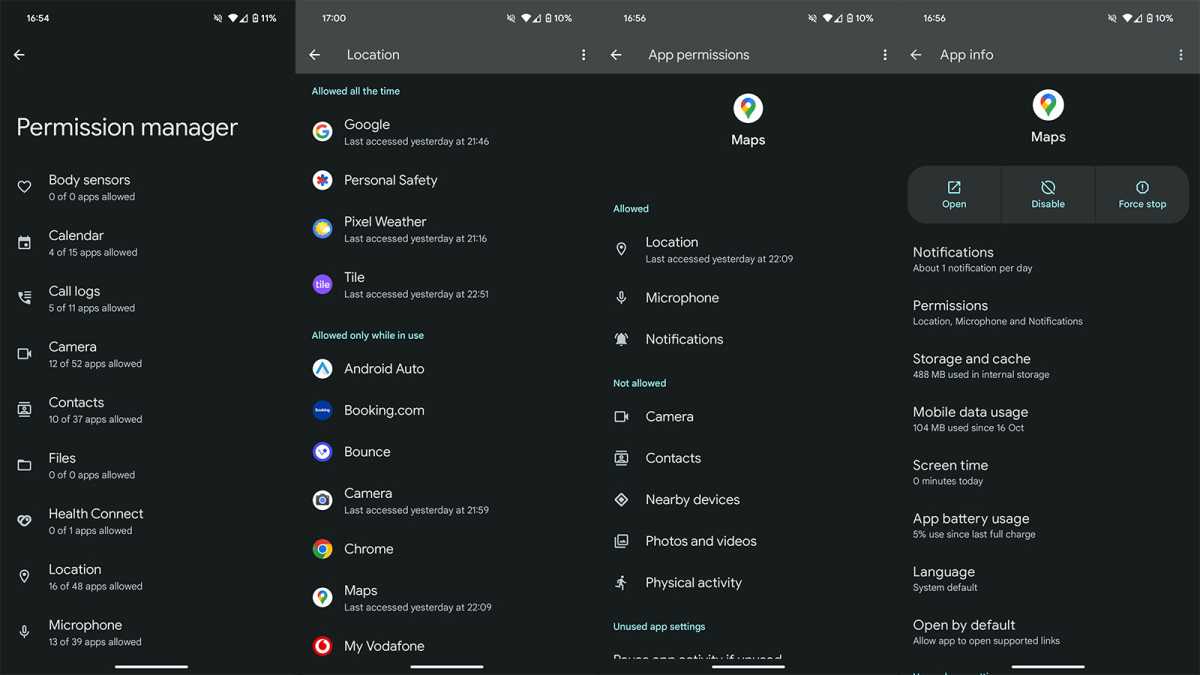
Task: Open Health Connect permission entry
Action: [x=148, y=521]
